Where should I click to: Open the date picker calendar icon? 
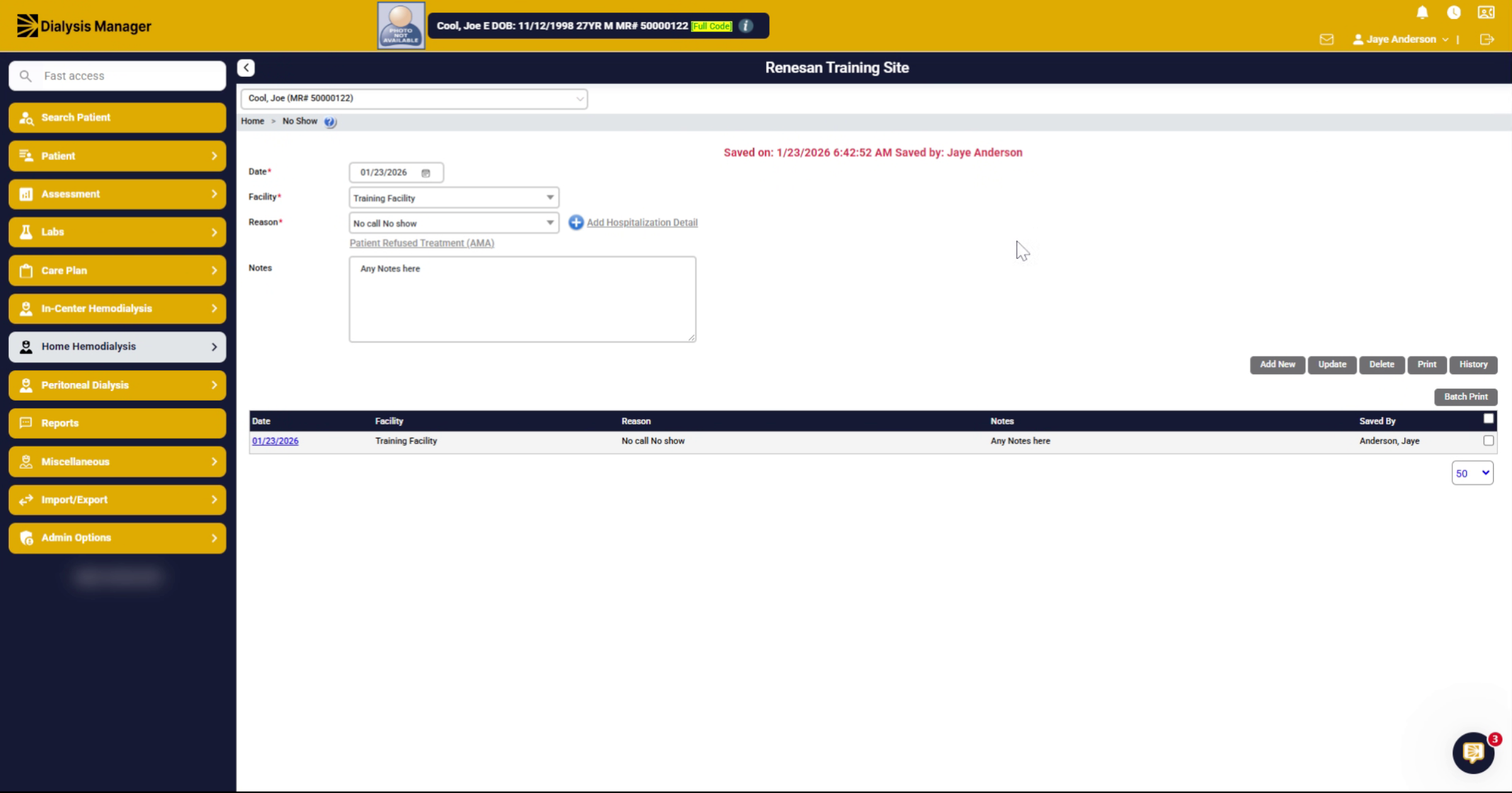(x=426, y=173)
